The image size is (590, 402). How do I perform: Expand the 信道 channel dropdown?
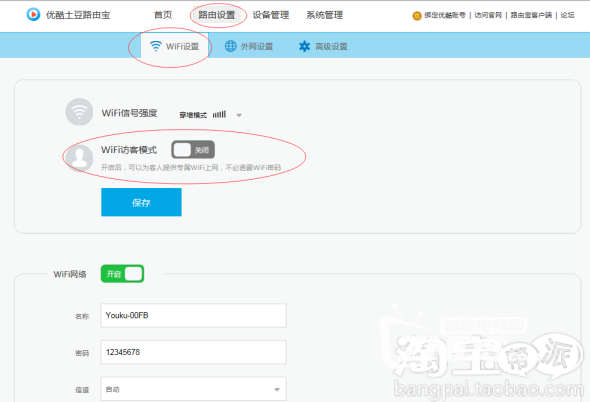[193, 389]
